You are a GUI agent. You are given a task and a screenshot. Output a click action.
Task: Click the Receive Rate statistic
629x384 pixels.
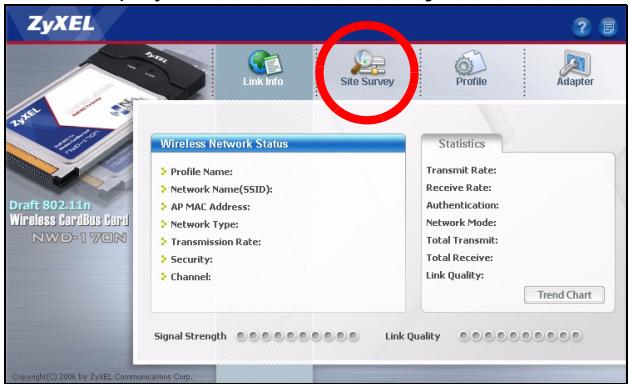click(x=459, y=188)
